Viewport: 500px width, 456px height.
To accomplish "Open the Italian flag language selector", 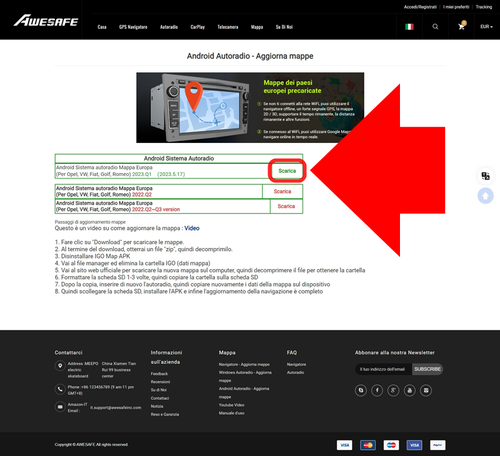I will (x=409, y=27).
